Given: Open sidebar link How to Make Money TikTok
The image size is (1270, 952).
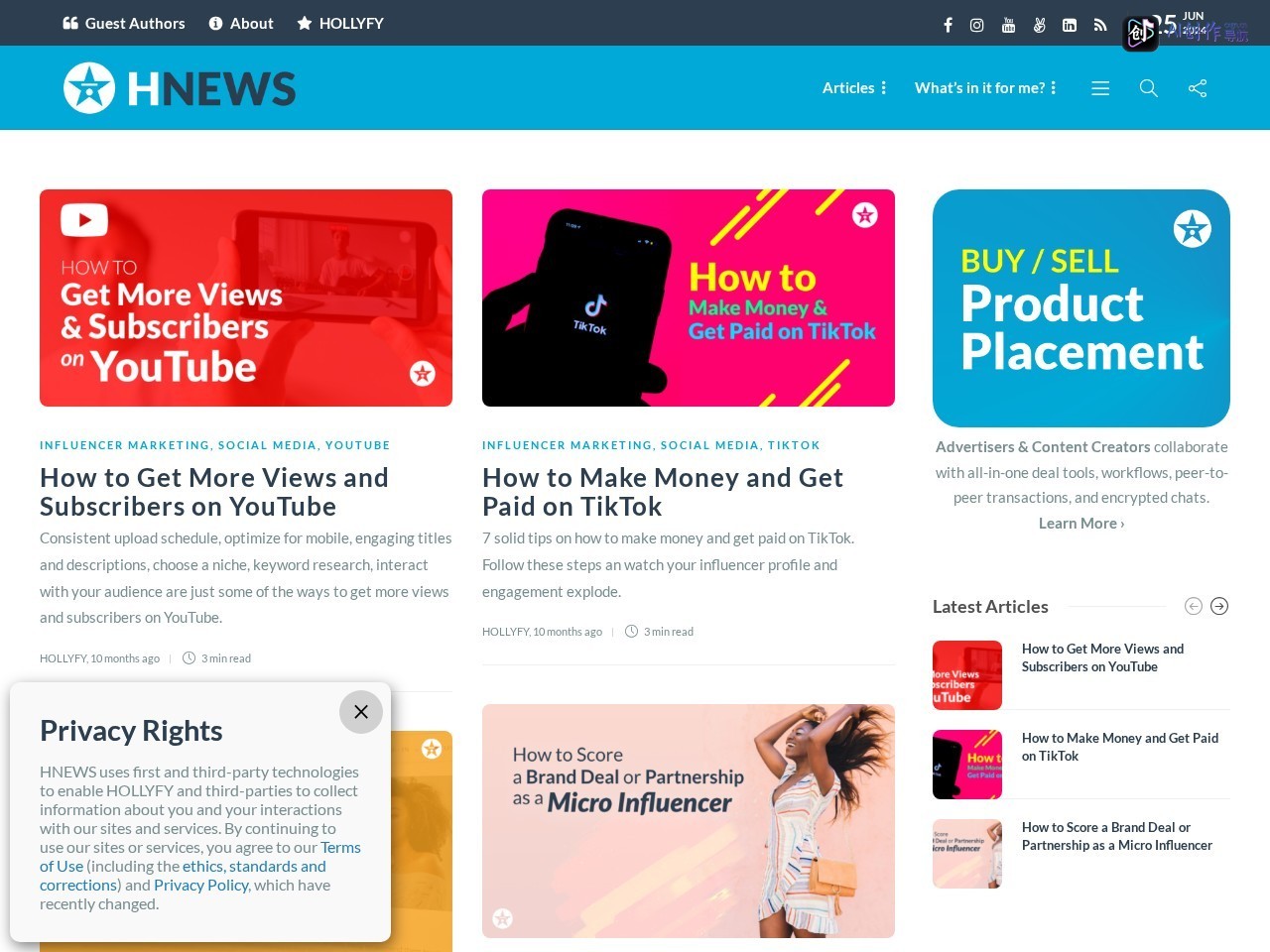Looking at the screenshot, I should (1120, 747).
